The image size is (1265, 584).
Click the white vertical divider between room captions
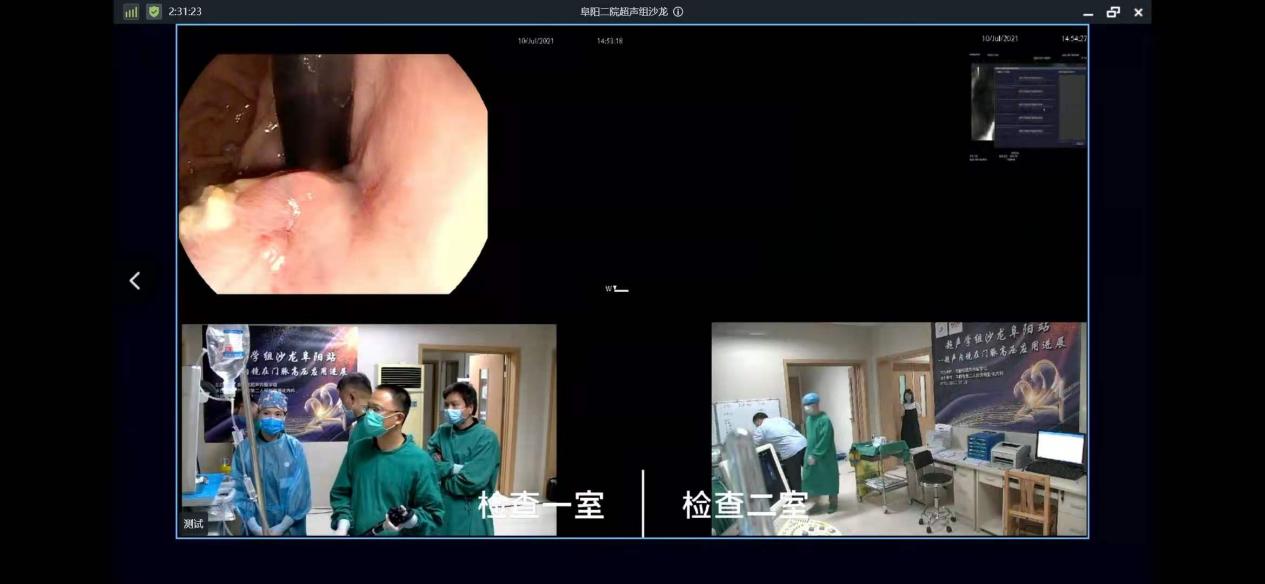coord(643,503)
